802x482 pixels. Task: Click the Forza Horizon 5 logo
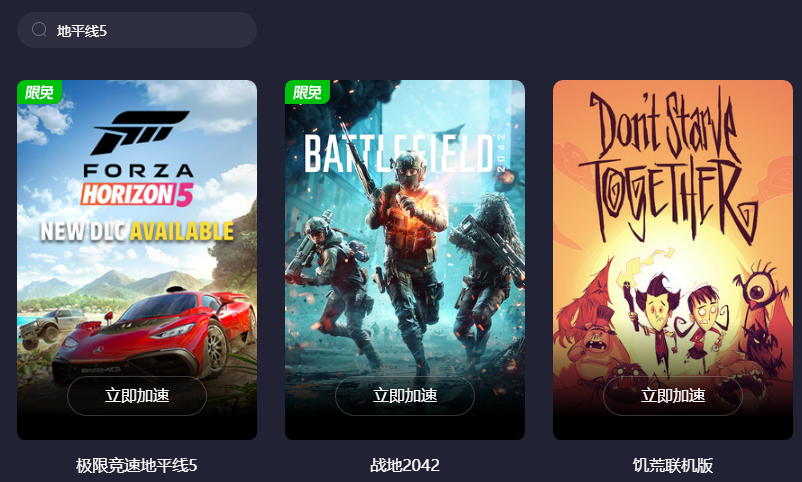tap(137, 159)
